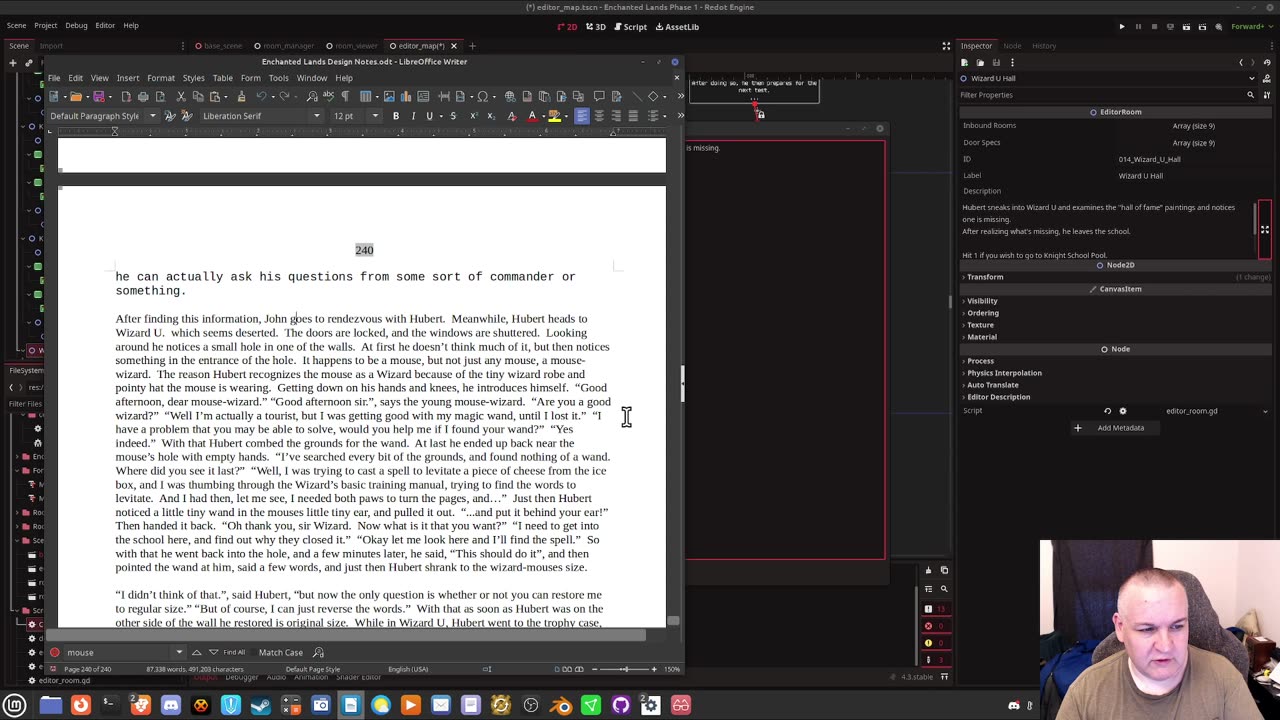Viewport: 1280px width, 720px height.
Task: Switch to the Node tab
Action: [x=1012, y=46]
